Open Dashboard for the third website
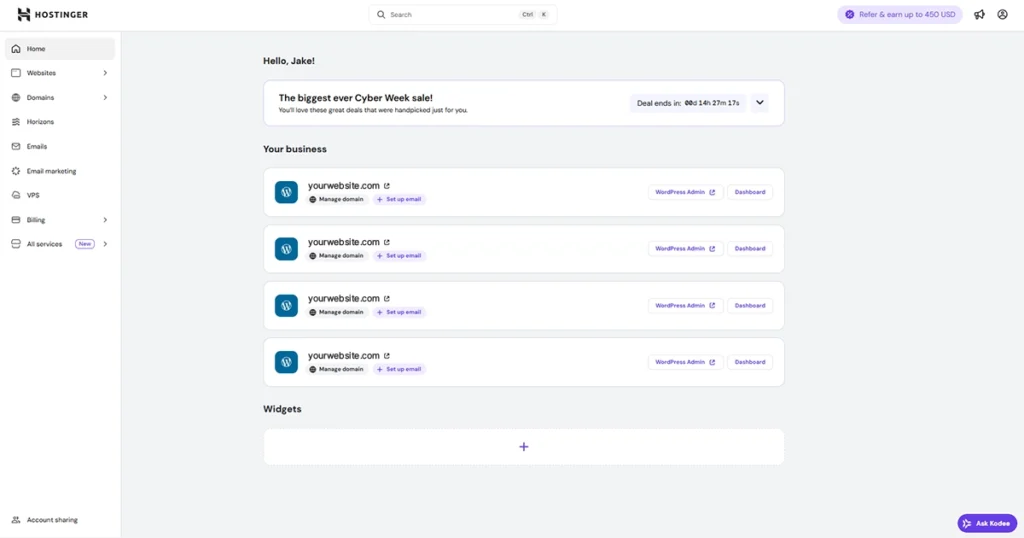 click(x=750, y=306)
